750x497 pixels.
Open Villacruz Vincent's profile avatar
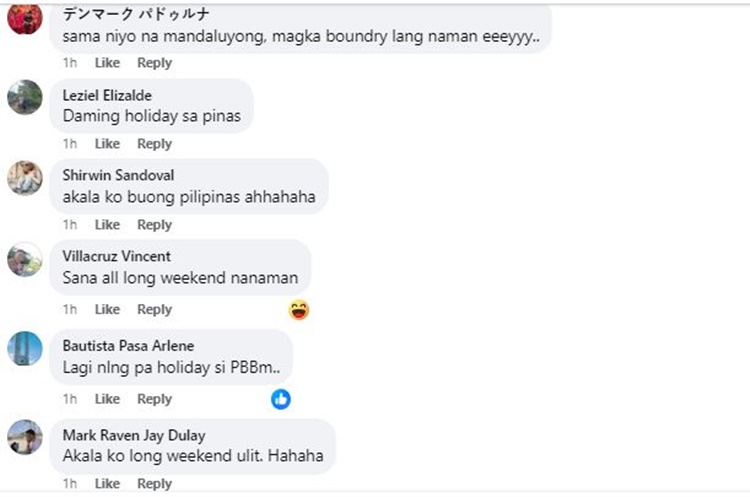(x=25, y=259)
